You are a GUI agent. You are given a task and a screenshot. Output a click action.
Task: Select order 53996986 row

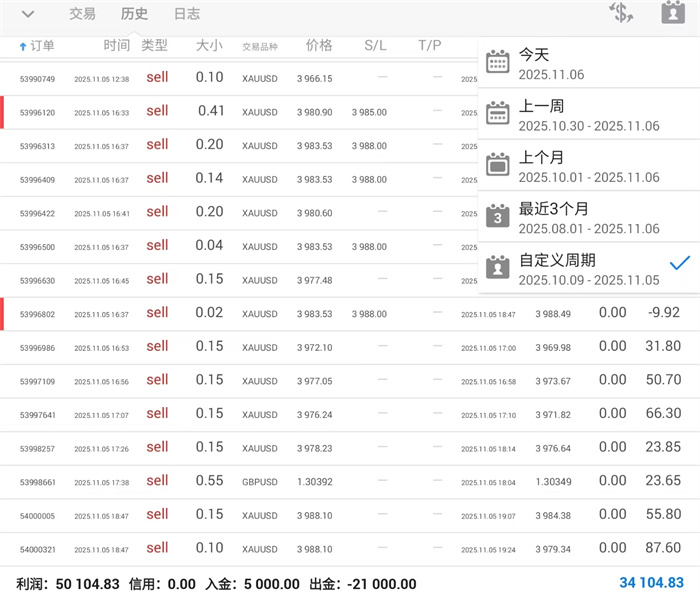coord(350,347)
